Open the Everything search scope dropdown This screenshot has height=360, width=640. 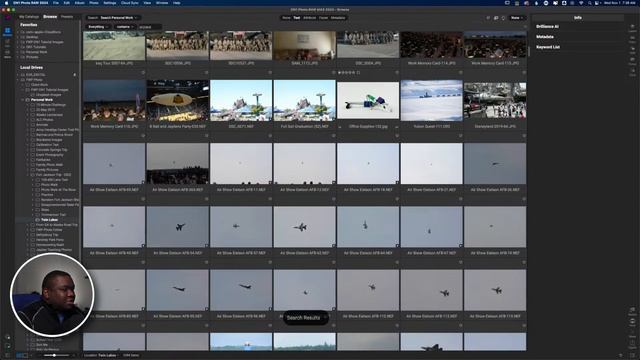pos(98,27)
